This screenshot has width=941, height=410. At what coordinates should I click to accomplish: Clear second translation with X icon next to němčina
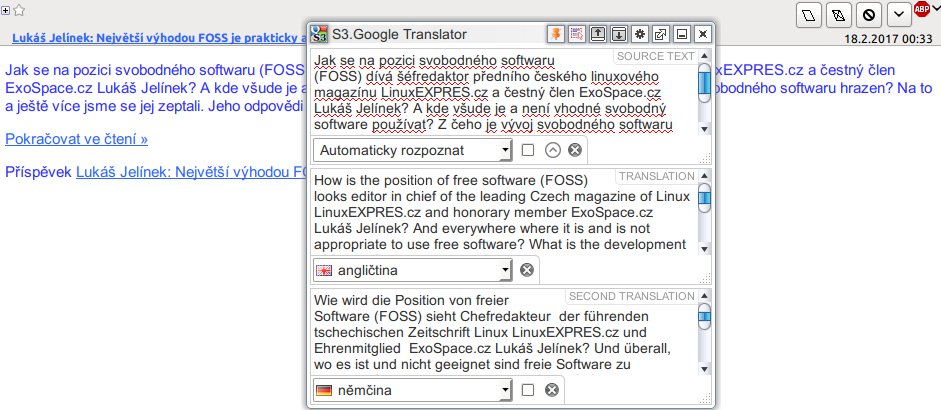pyautogui.click(x=552, y=390)
